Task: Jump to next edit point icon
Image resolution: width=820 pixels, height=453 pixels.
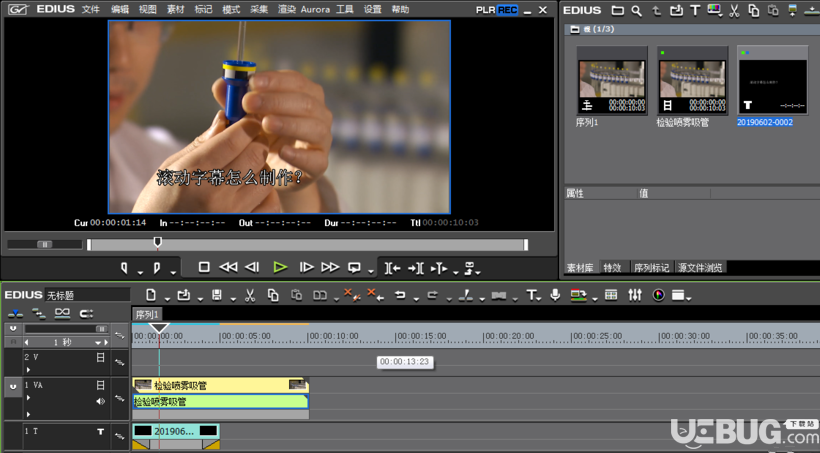Action: [x=416, y=268]
